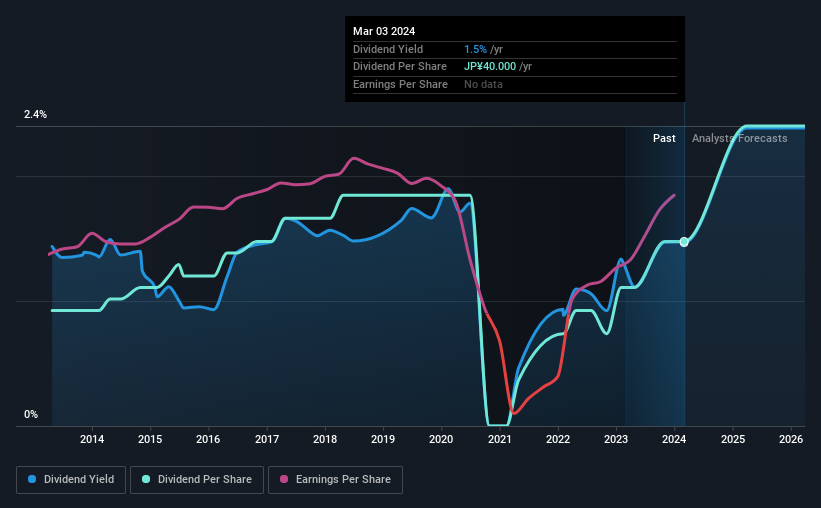Click the 2021 x-axis label
Image resolution: width=821 pixels, height=508 pixels.
coord(500,439)
